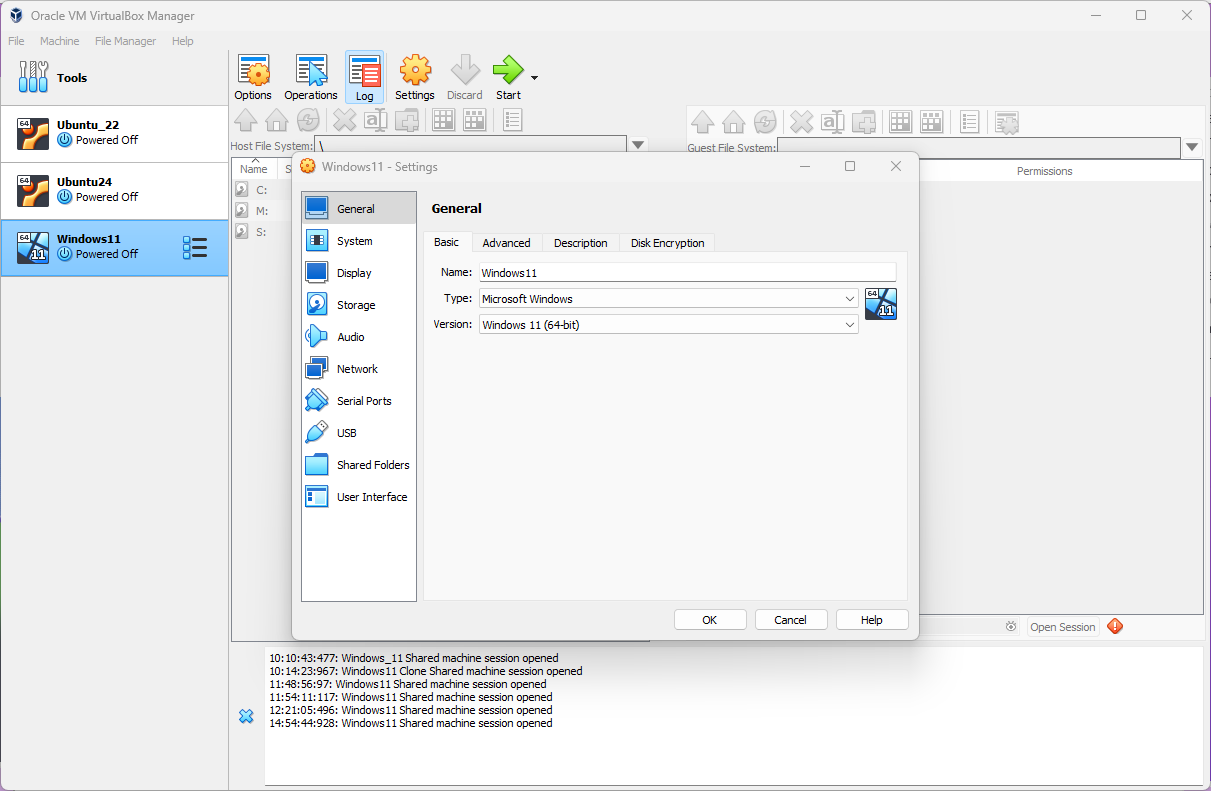Click the log line at 10:14:23:967

point(425,671)
